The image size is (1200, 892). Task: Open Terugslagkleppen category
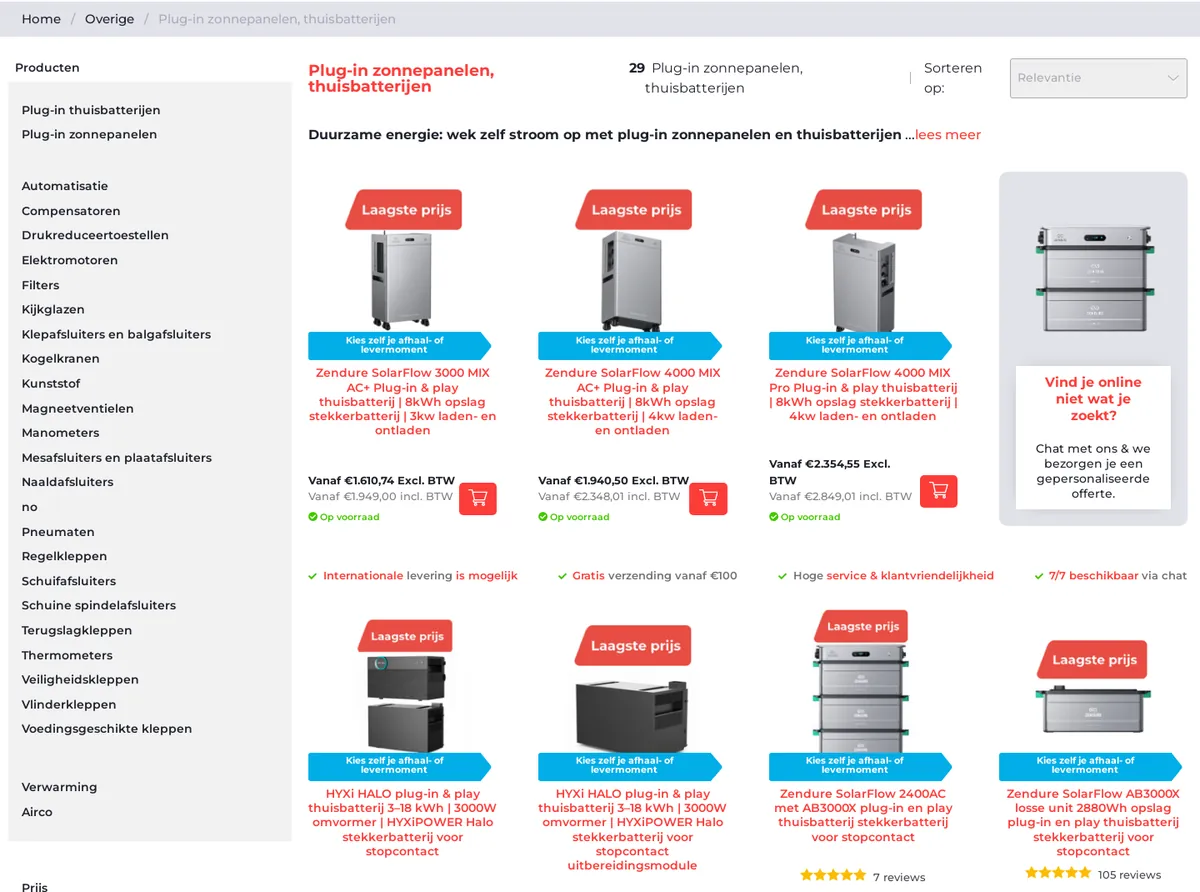click(77, 630)
